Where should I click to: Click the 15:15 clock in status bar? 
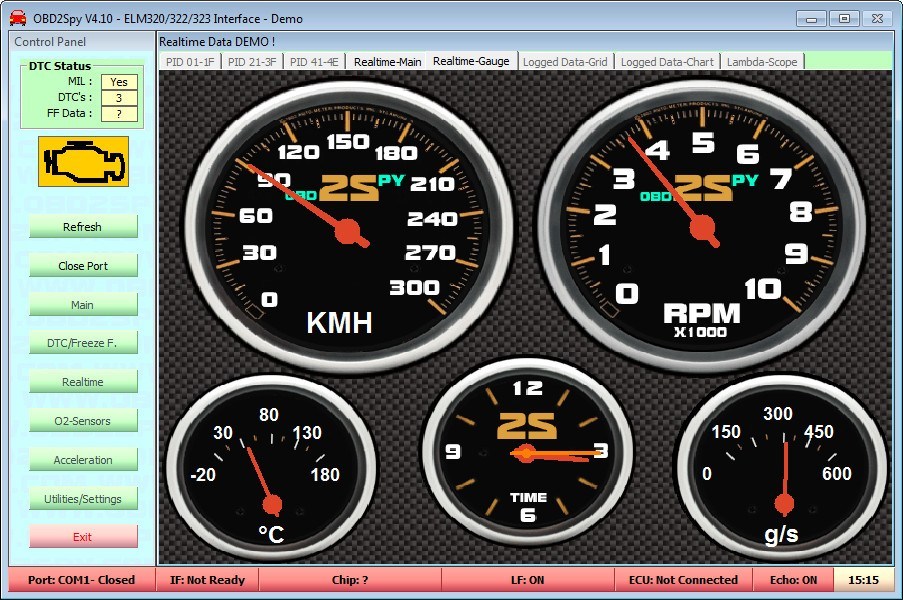click(864, 580)
